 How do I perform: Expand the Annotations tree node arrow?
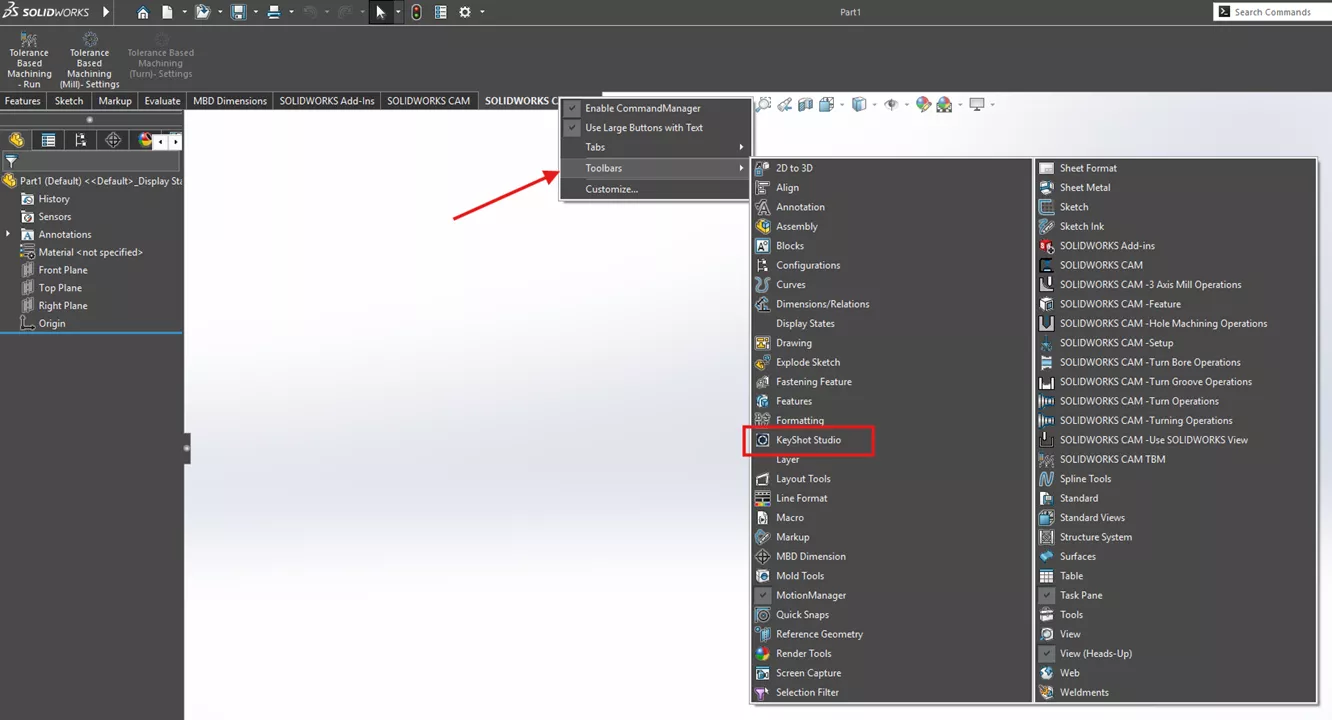(x=9, y=234)
